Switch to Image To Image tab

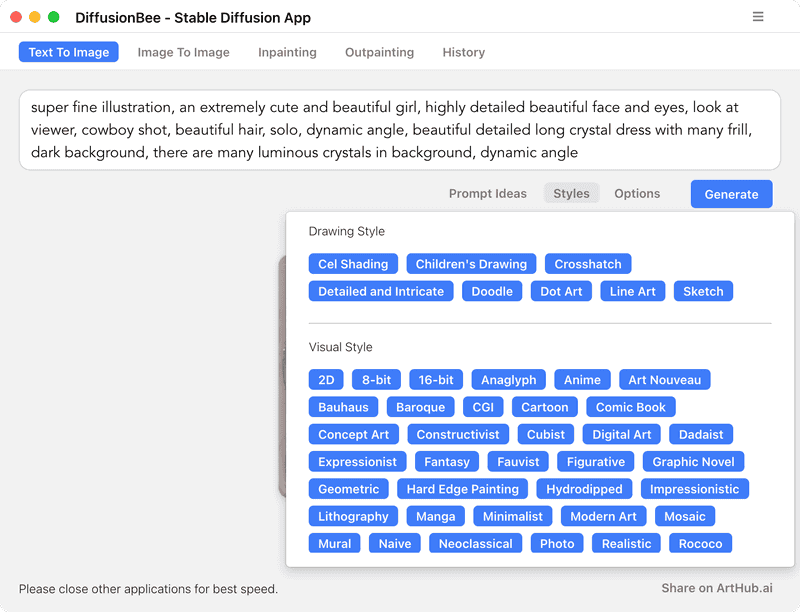183,52
